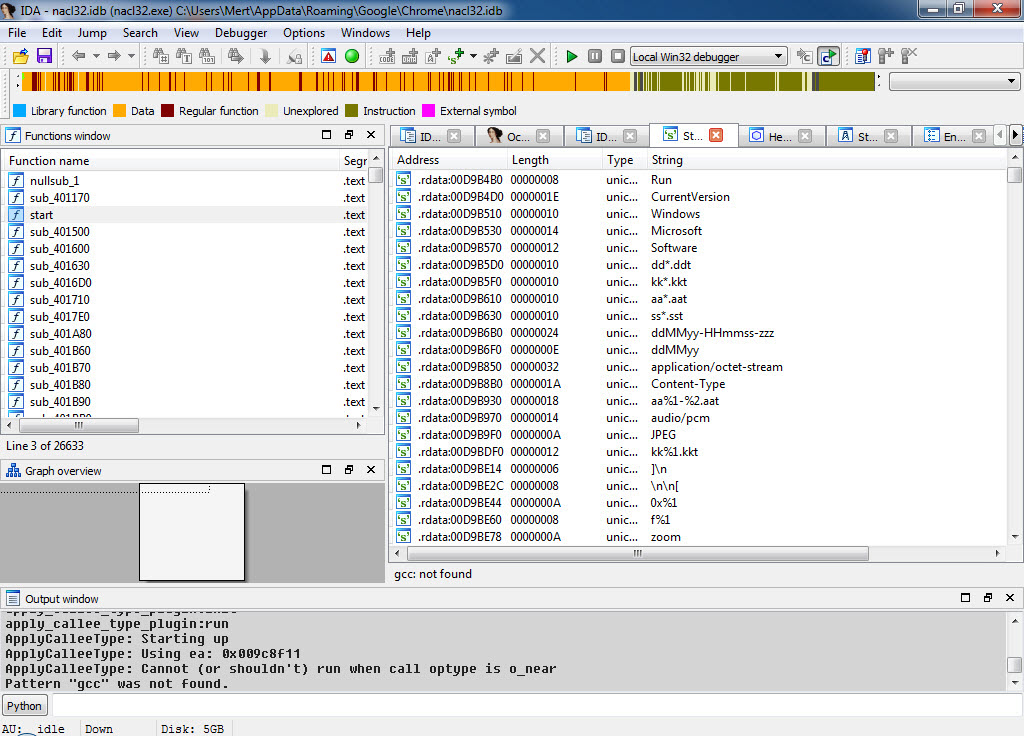
Task: Open the Windows menu
Action: pyautogui.click(x=365, y=33)
